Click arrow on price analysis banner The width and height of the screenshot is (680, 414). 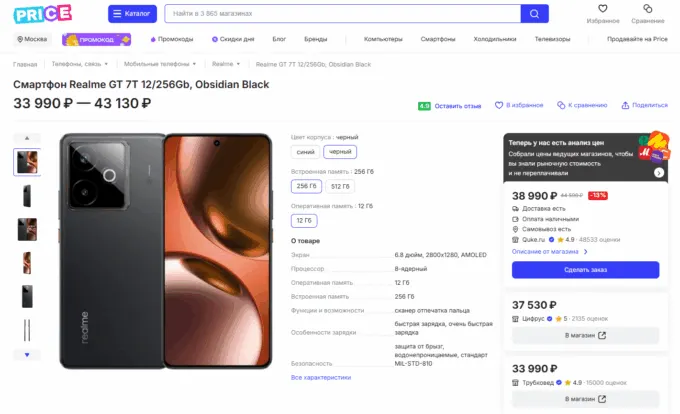pyautogui.click(x=659, y=173)
